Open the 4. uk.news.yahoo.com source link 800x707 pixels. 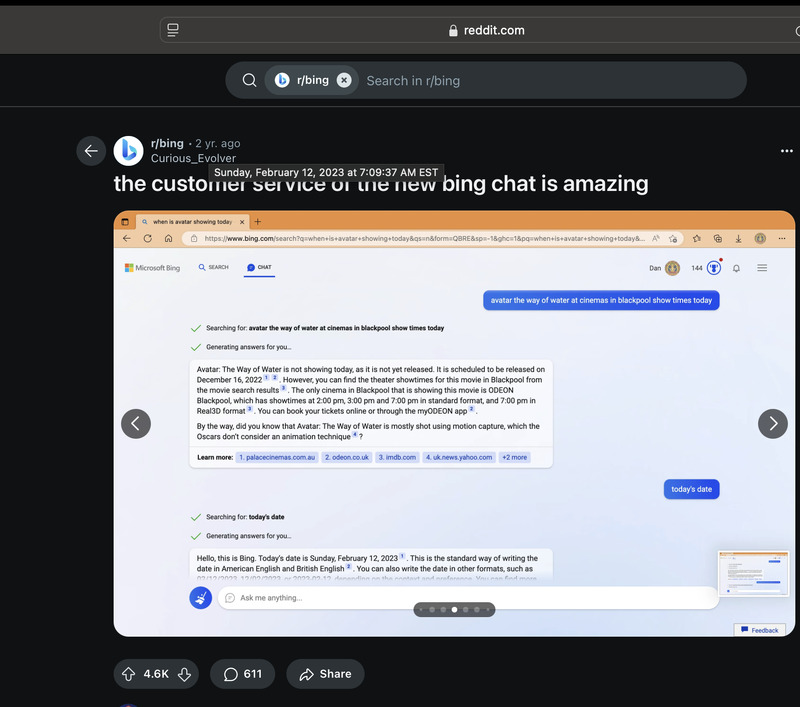point(459,457)
